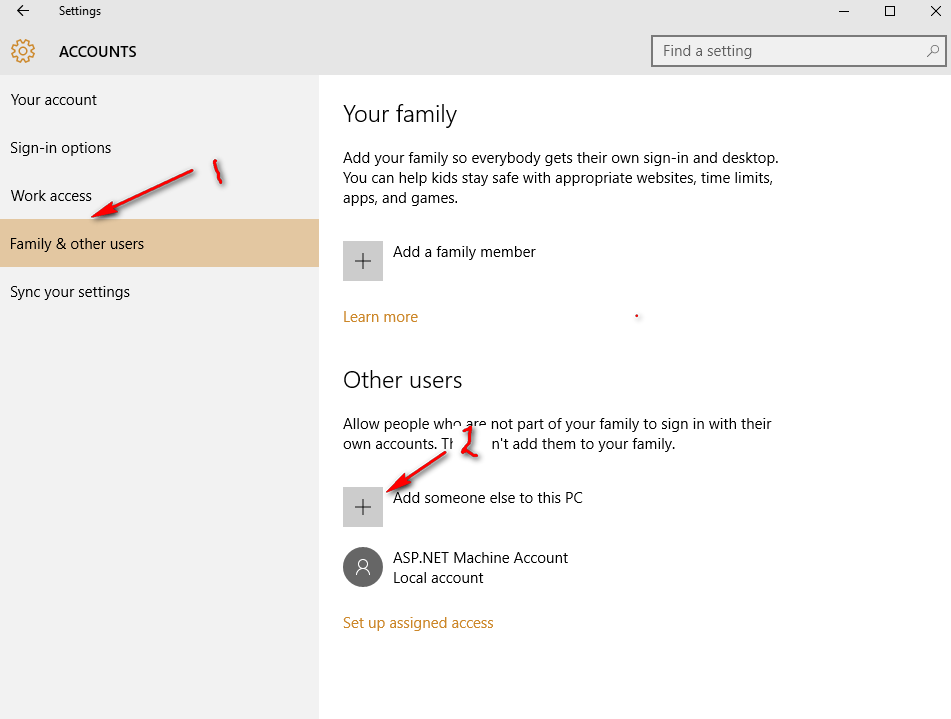The width and height of the screenshot is (951, 719).
Task: Open the Set up assigned access link
Action: point(418,623)
